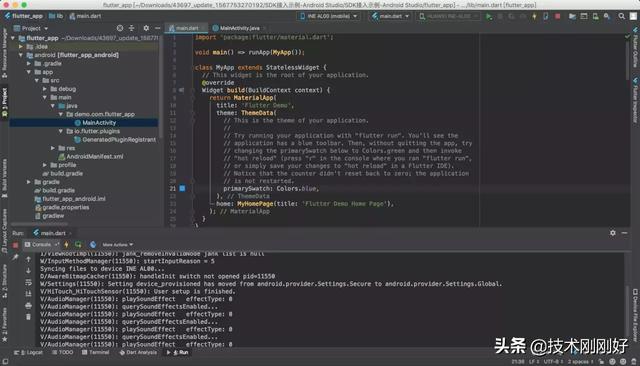Click the console Hot Restart green icon
This screenshot has width=640, height=366.
click(78, 245)
